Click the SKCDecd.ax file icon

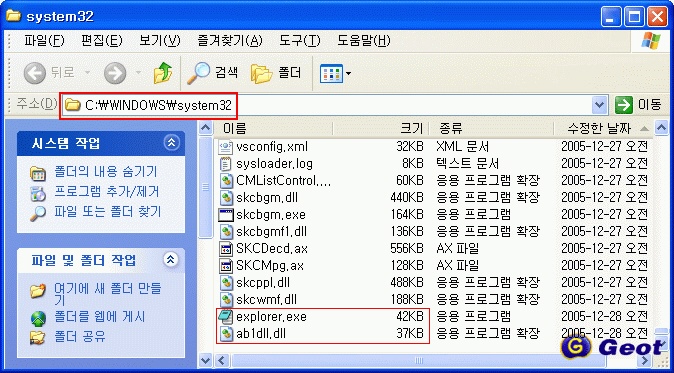[x=226, y=248]
